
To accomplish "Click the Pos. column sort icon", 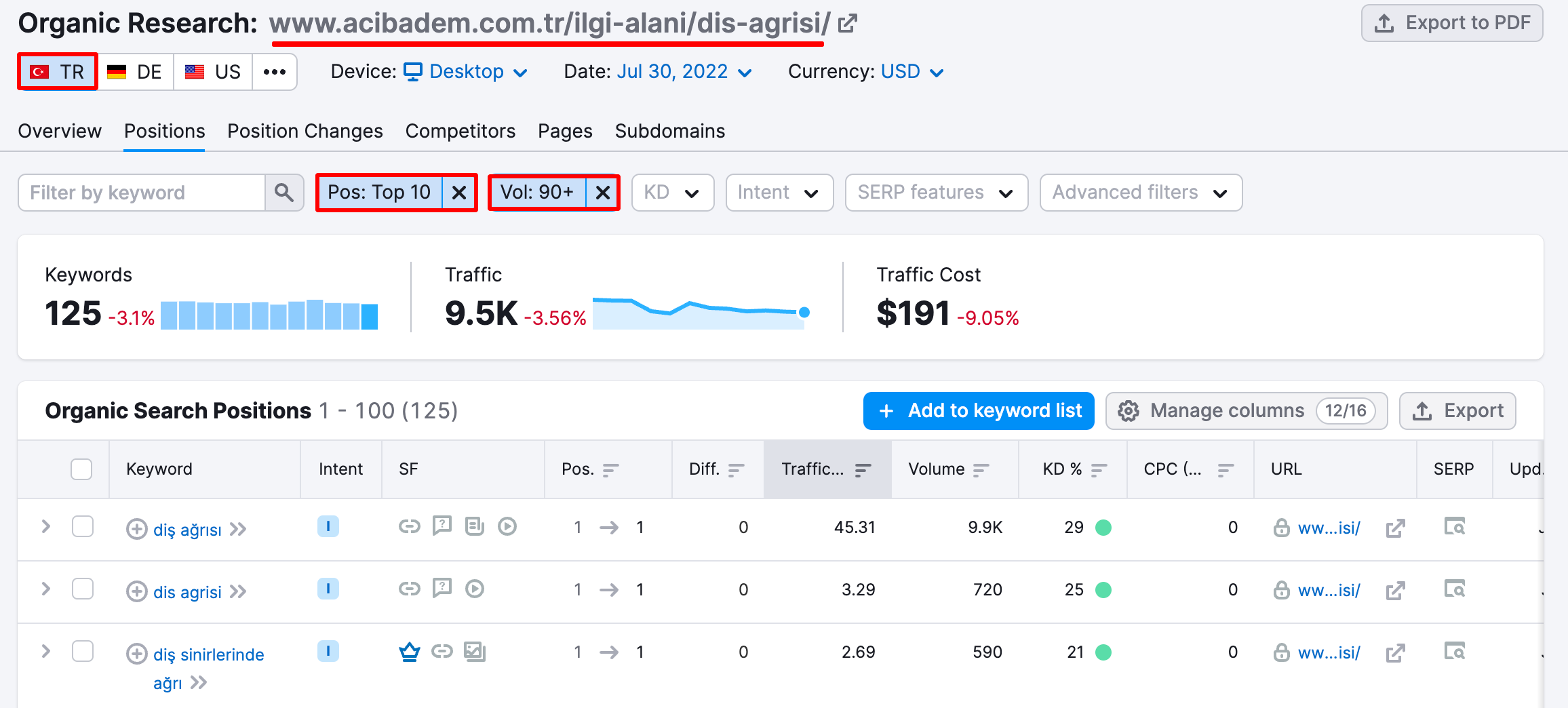I will point(610,470).
